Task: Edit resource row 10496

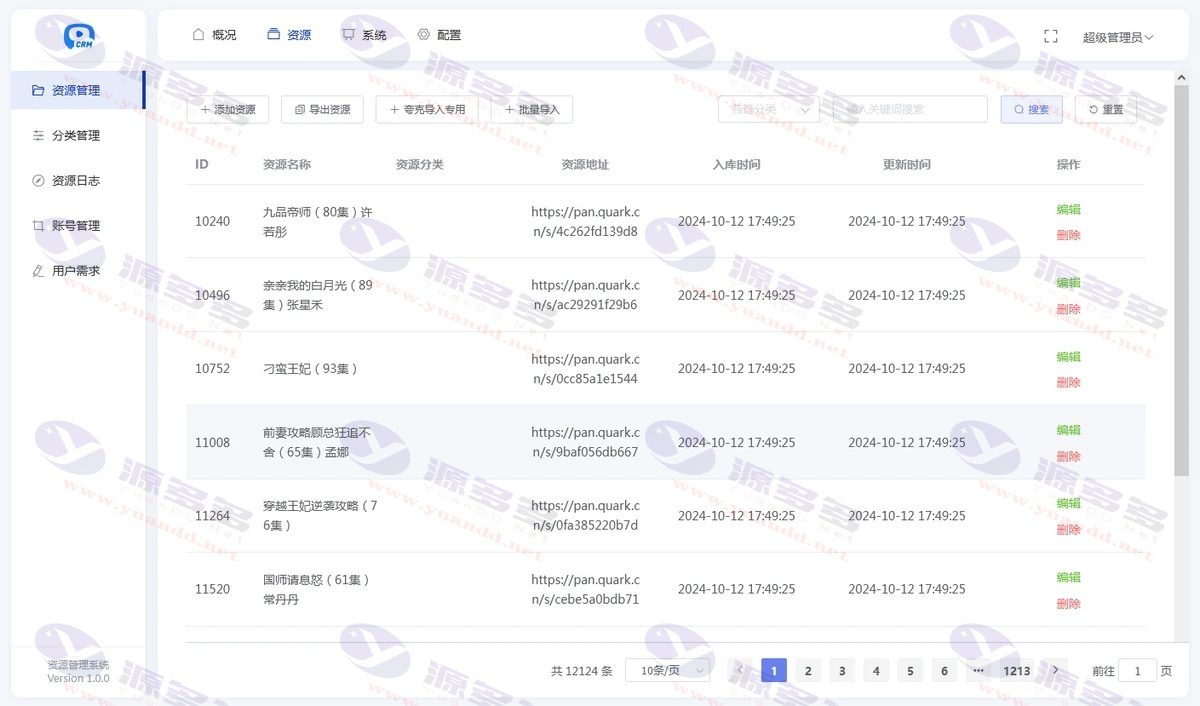Action: click(1068, 283)
